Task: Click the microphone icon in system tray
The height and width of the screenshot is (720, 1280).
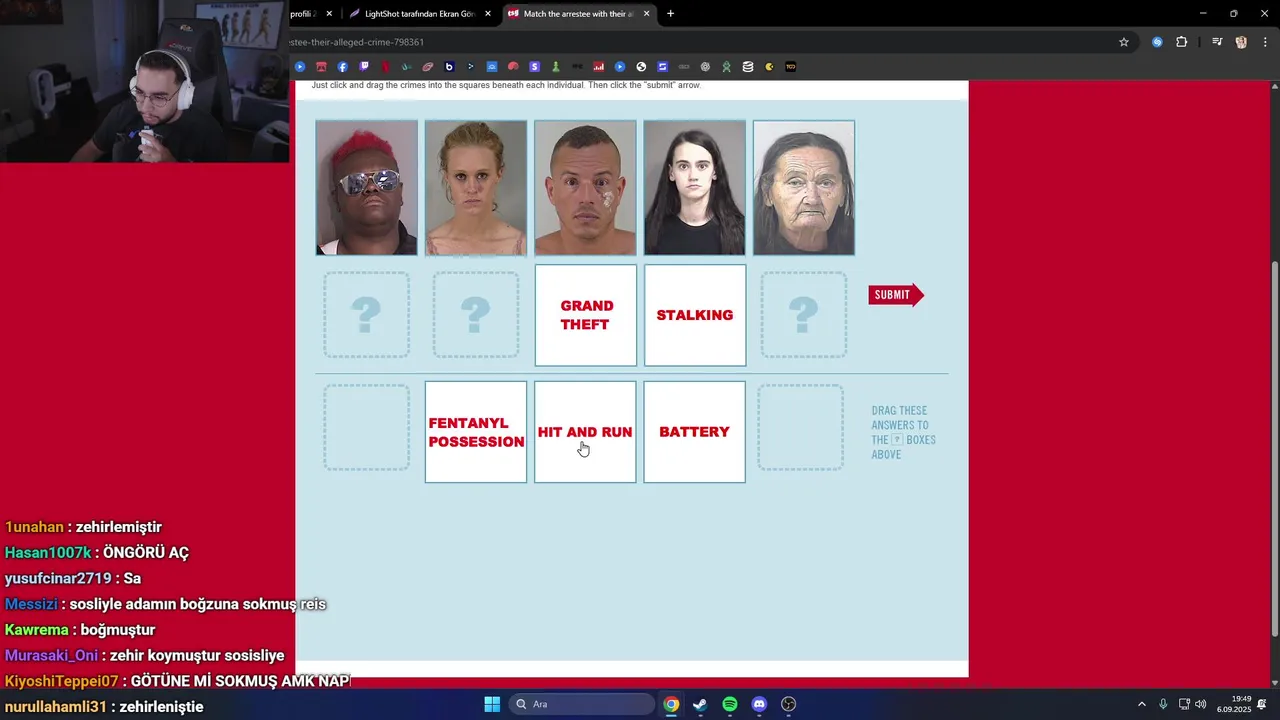Action: pos(1163,704)
